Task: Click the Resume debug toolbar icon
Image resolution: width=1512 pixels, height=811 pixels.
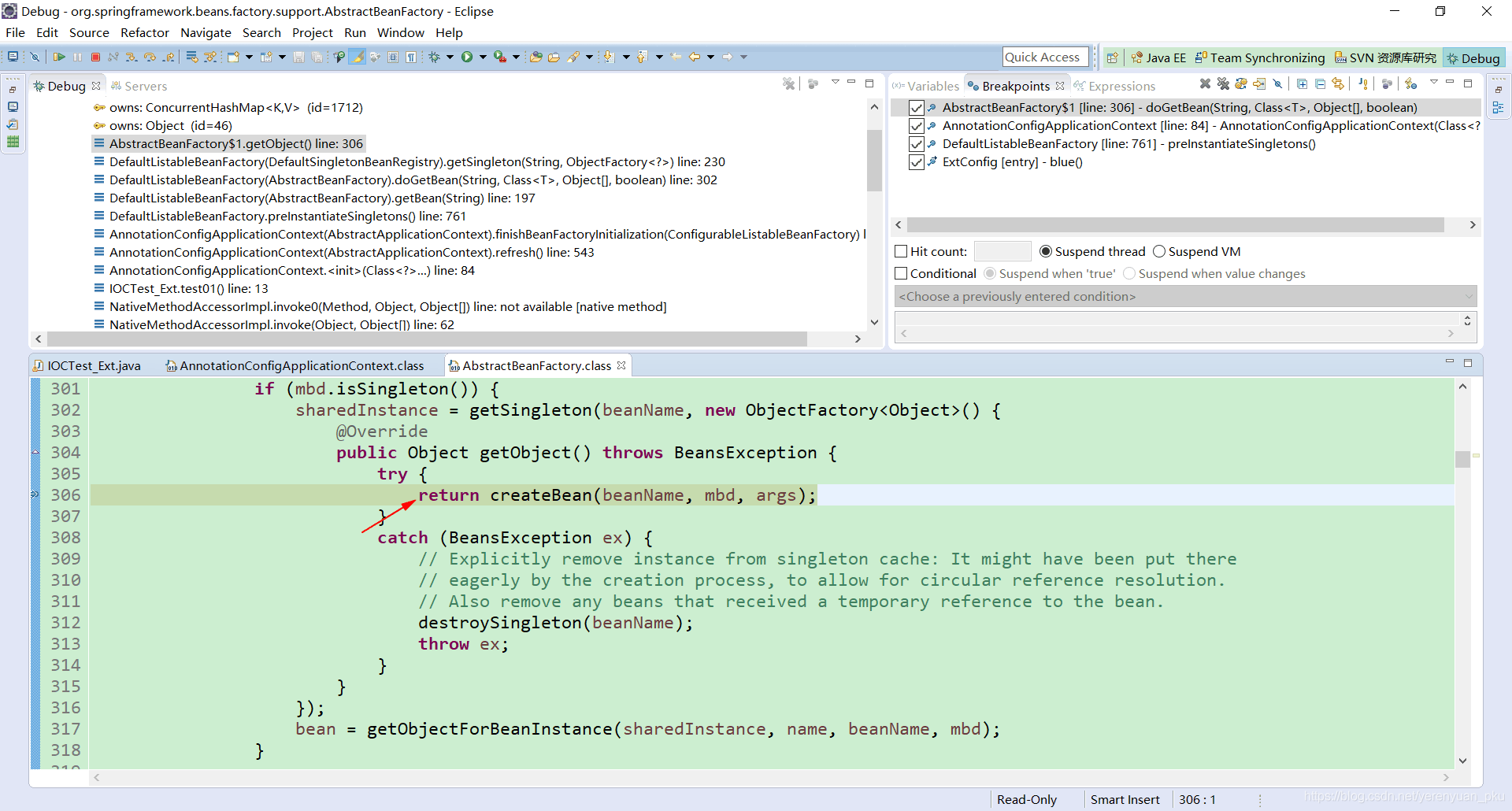Action: 59,57
